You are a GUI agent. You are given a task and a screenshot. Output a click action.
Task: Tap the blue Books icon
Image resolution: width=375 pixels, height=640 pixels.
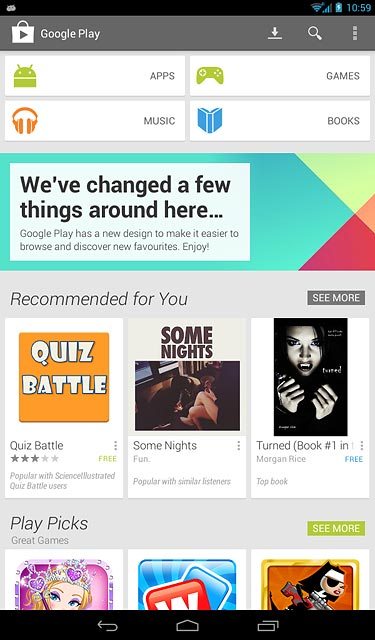point(210,121)
